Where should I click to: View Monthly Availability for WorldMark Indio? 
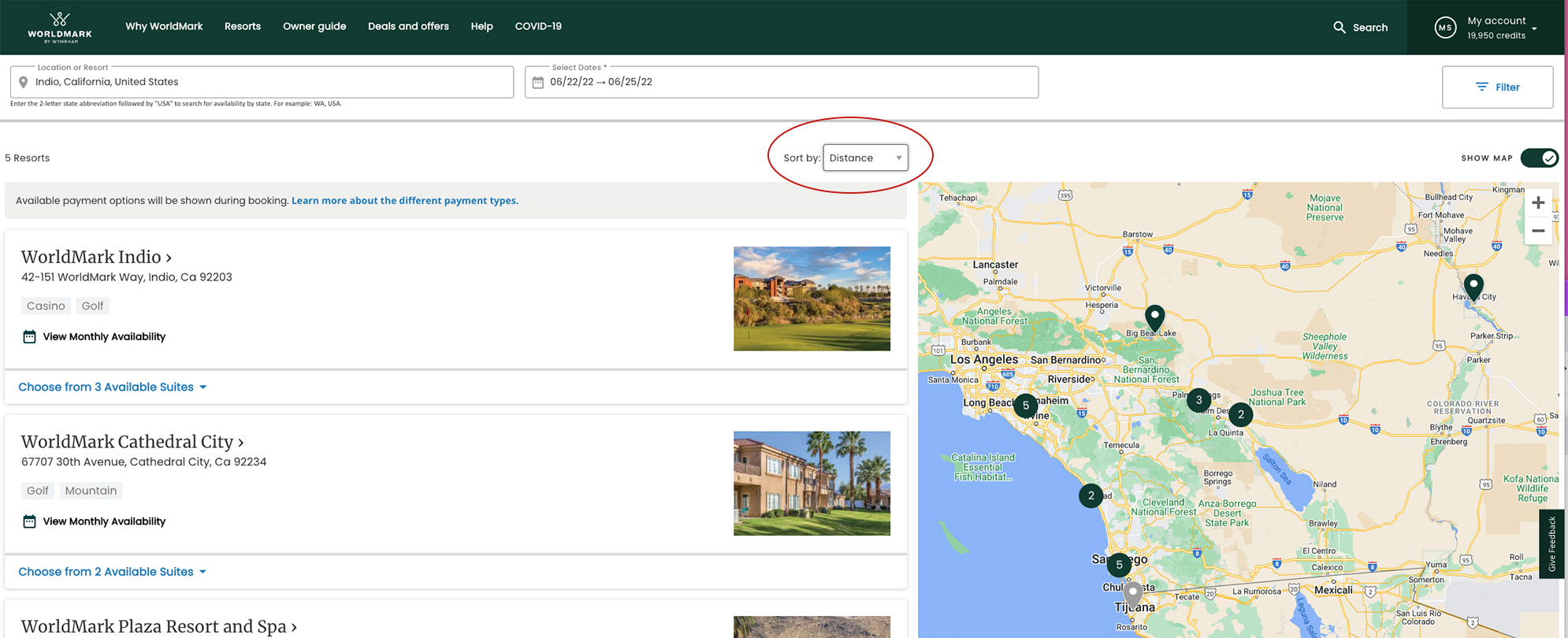pos(104,336)
